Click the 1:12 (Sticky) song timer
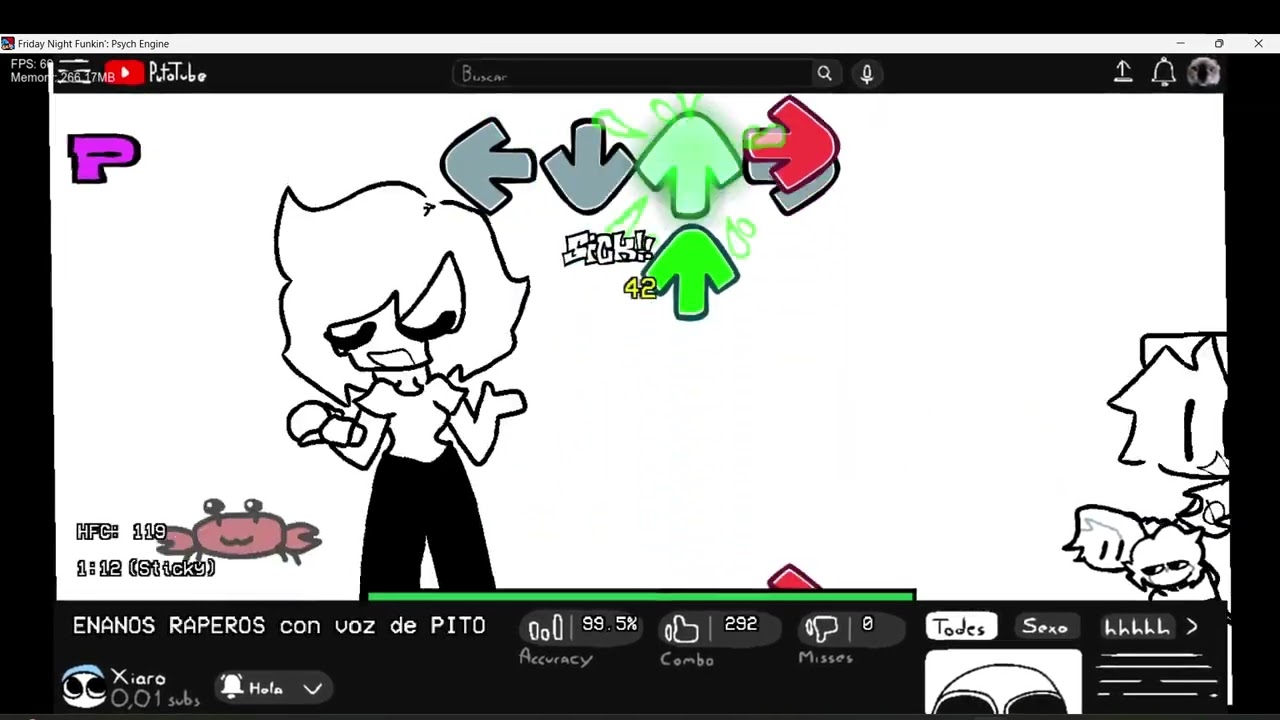The width and height of the screenshot is (1280, 720). pyautogui.click(x=146, y=568)
